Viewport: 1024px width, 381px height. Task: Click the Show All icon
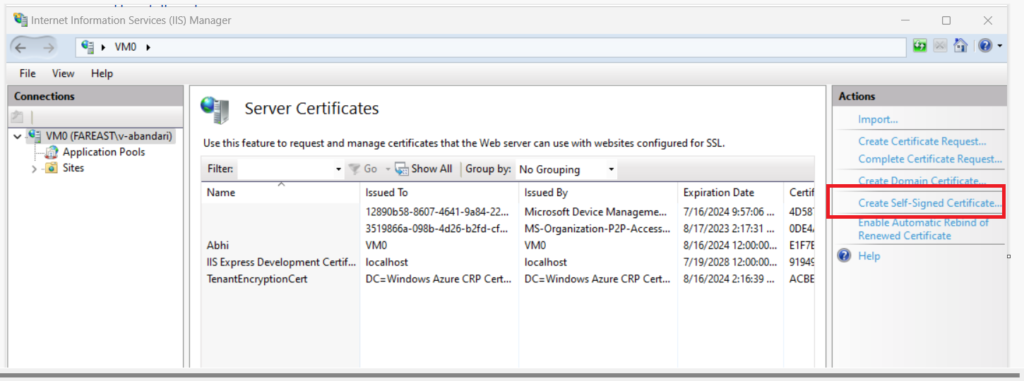coord(402,169)
